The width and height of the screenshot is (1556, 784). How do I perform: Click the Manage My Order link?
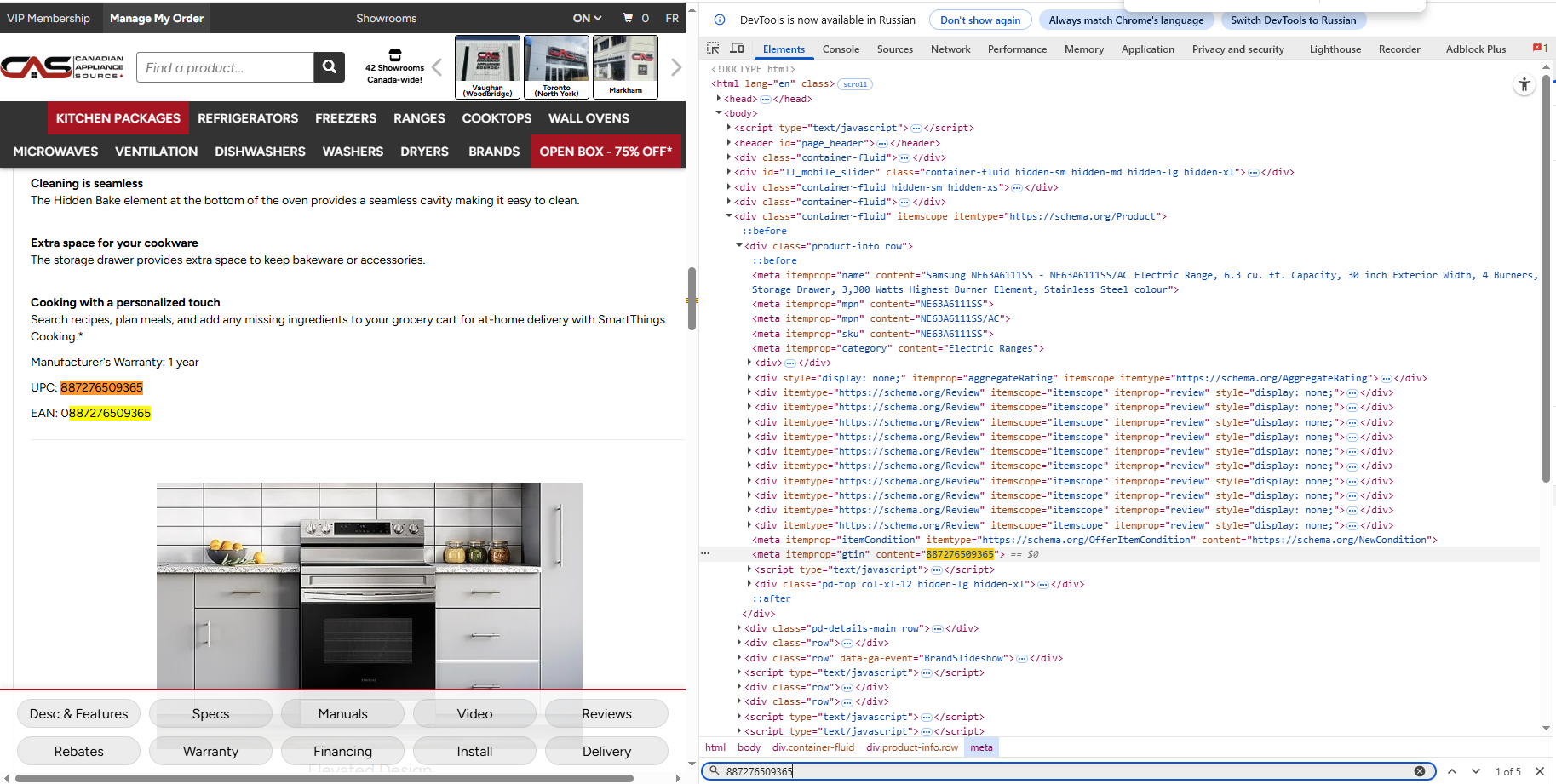(157, 18)
